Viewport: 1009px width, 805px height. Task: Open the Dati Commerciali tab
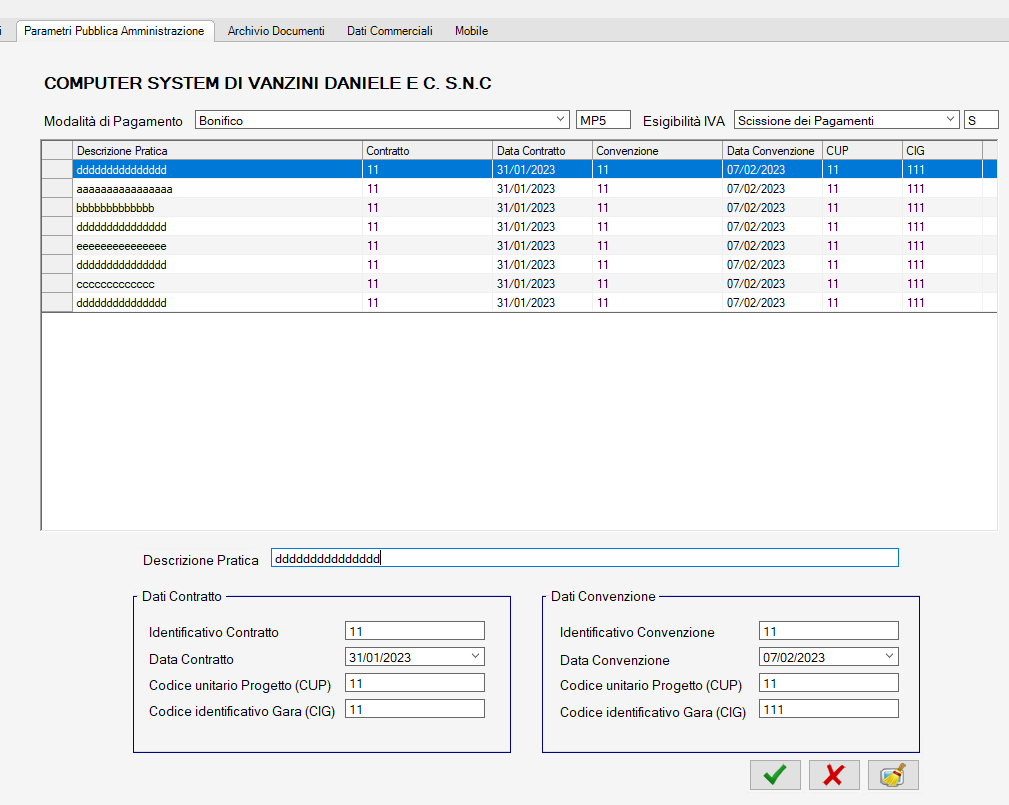click(390, 31)
